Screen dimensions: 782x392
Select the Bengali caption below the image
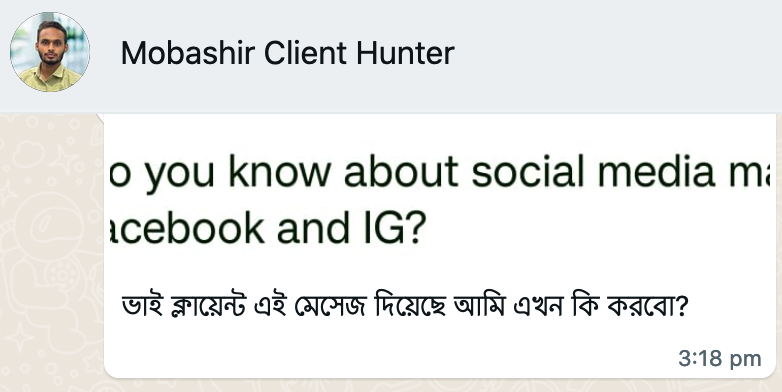point(405,305)
